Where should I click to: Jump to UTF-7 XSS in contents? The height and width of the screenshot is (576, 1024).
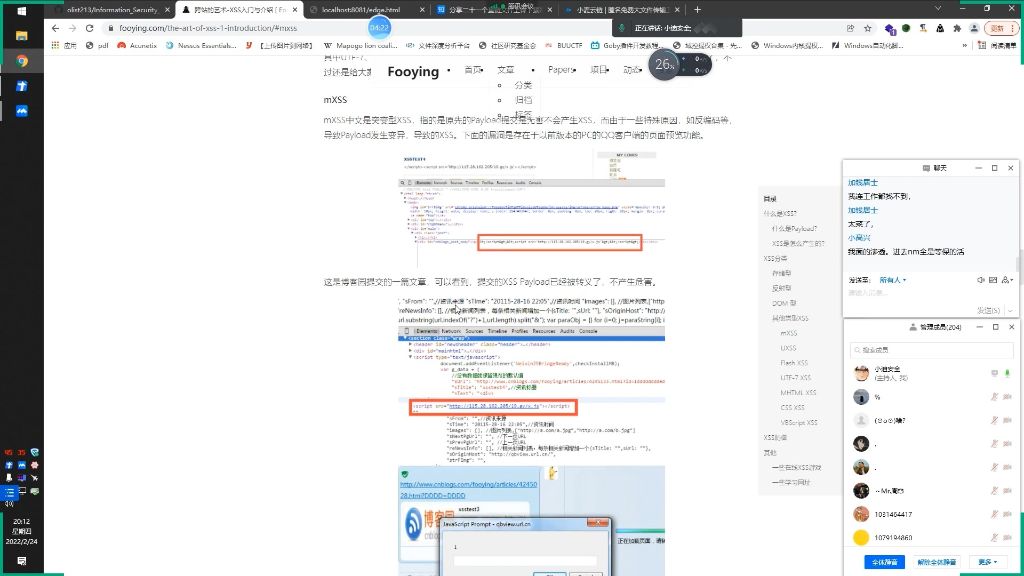pos(795,377)
